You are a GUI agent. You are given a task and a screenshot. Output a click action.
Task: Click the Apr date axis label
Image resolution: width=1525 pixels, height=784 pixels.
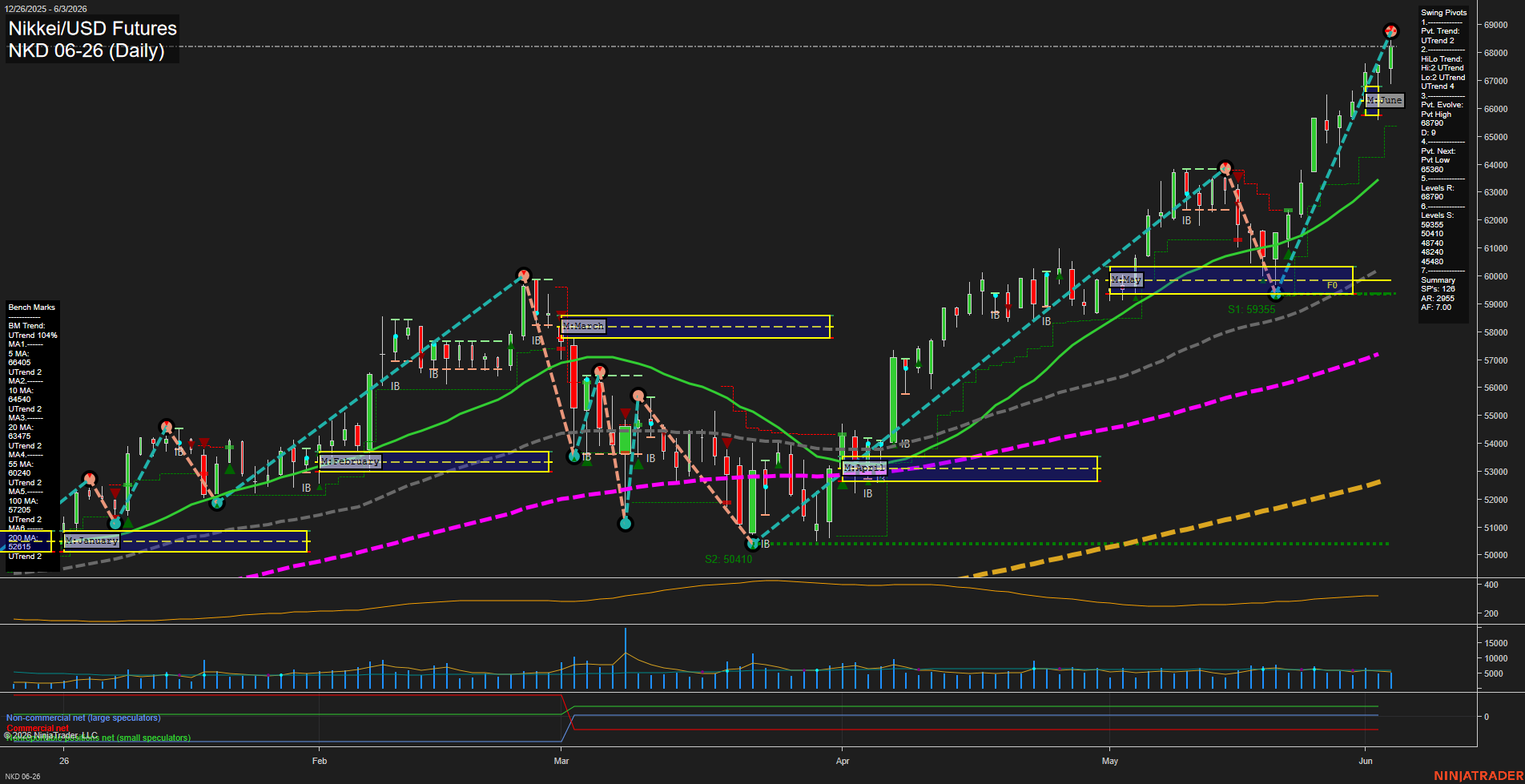[843, 761]
